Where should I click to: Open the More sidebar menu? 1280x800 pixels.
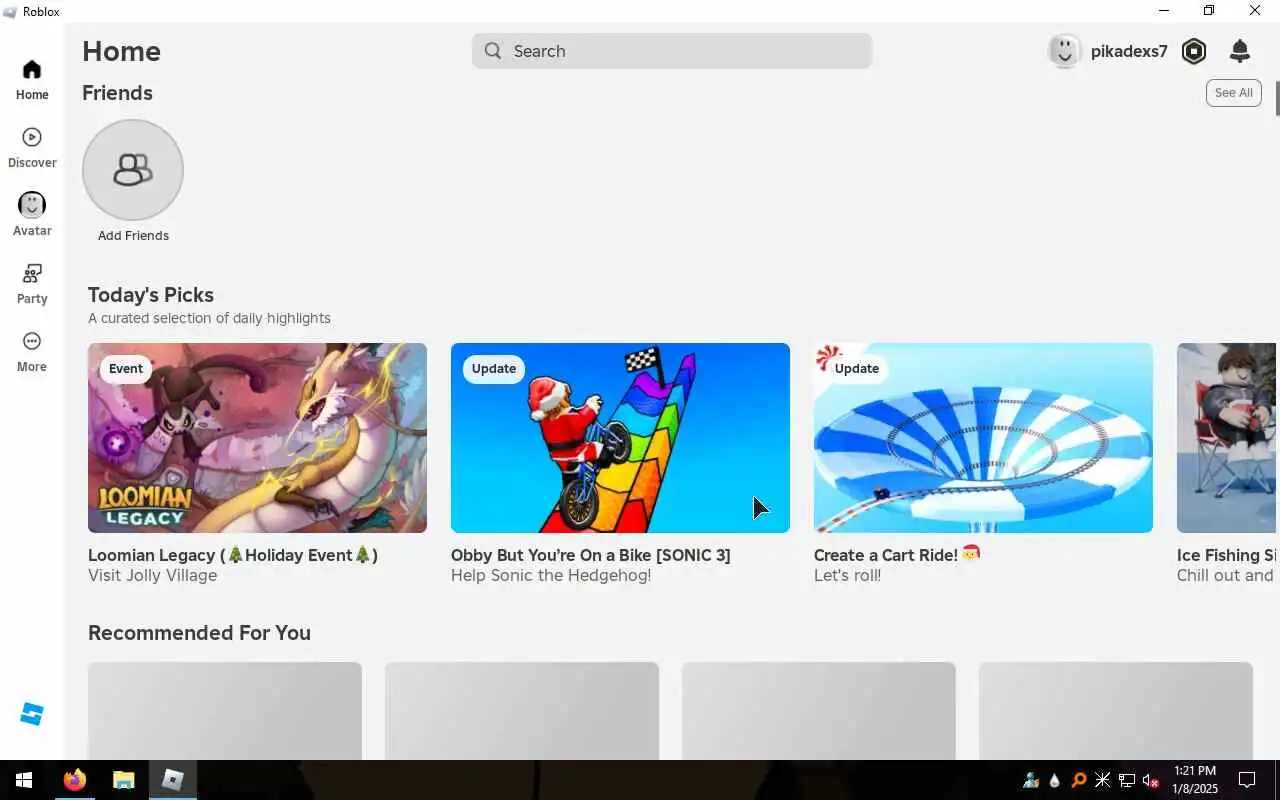point(32,341)
